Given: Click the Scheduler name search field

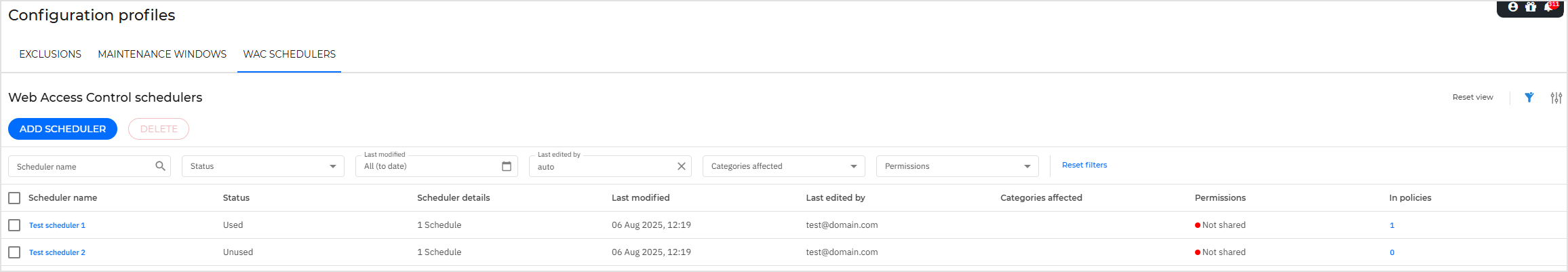Looking at the screenshot, I should coord(81,167).
